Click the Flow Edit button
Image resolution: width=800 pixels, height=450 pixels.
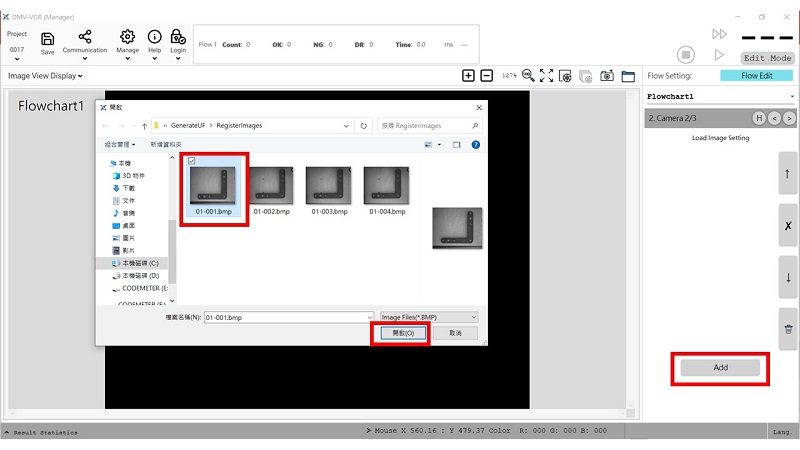(x=757, y=76)
